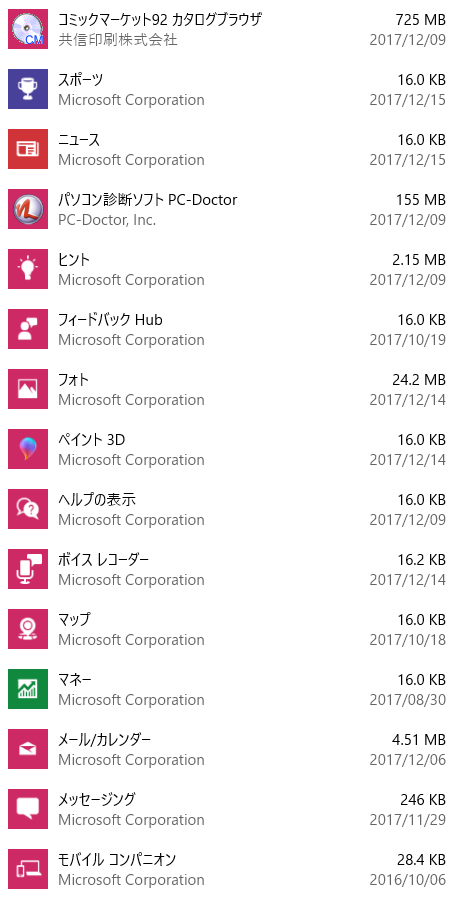The width and height of the screenshot is (461, 905).
Task: Click the ニュース newspaper icon
Action: tap(28, 149)
